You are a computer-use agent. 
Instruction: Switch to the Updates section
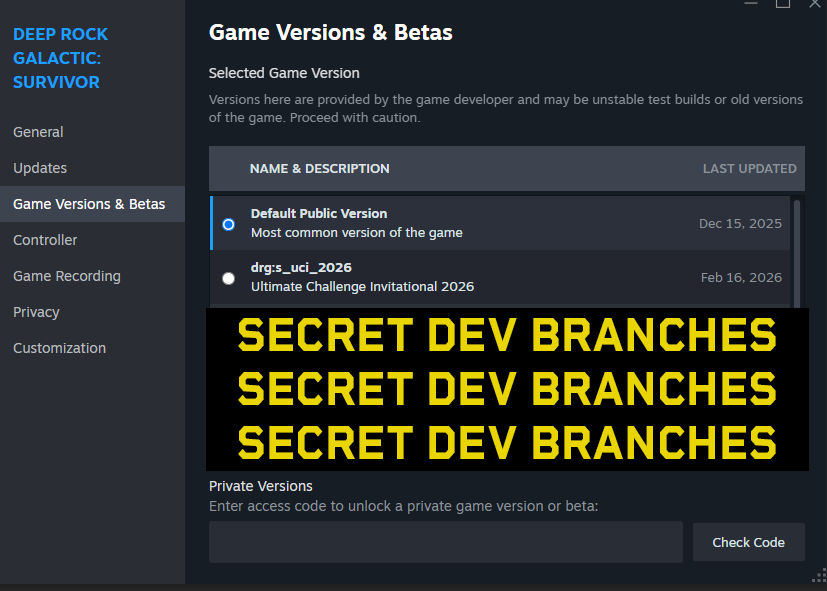pyautogui.click(x=40, y=168)
